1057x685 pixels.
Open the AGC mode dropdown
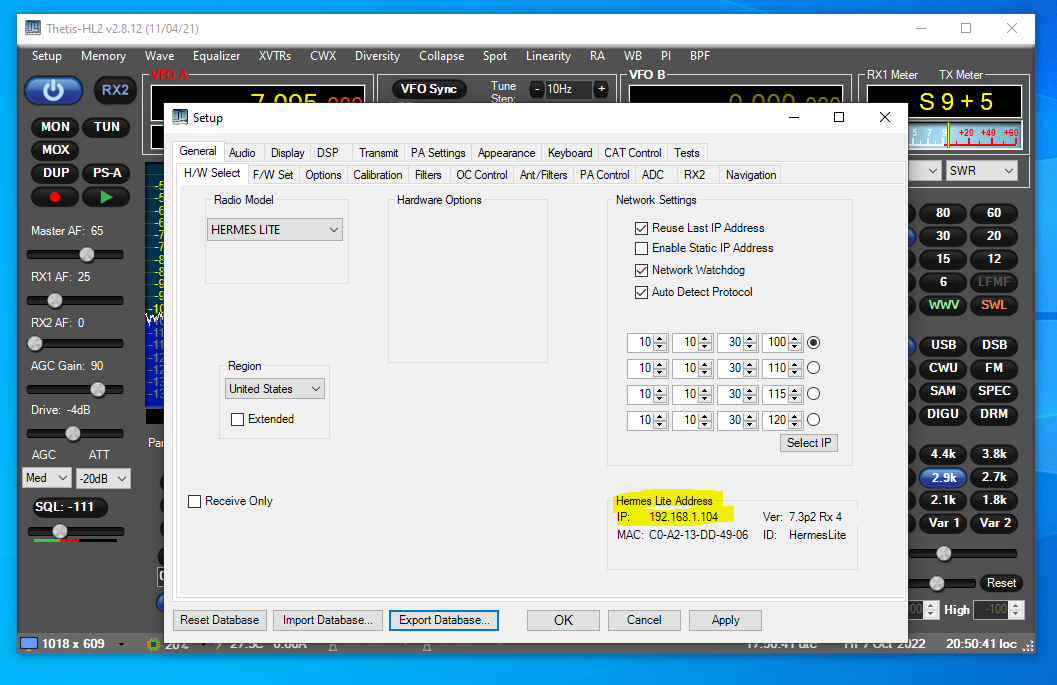47,478
